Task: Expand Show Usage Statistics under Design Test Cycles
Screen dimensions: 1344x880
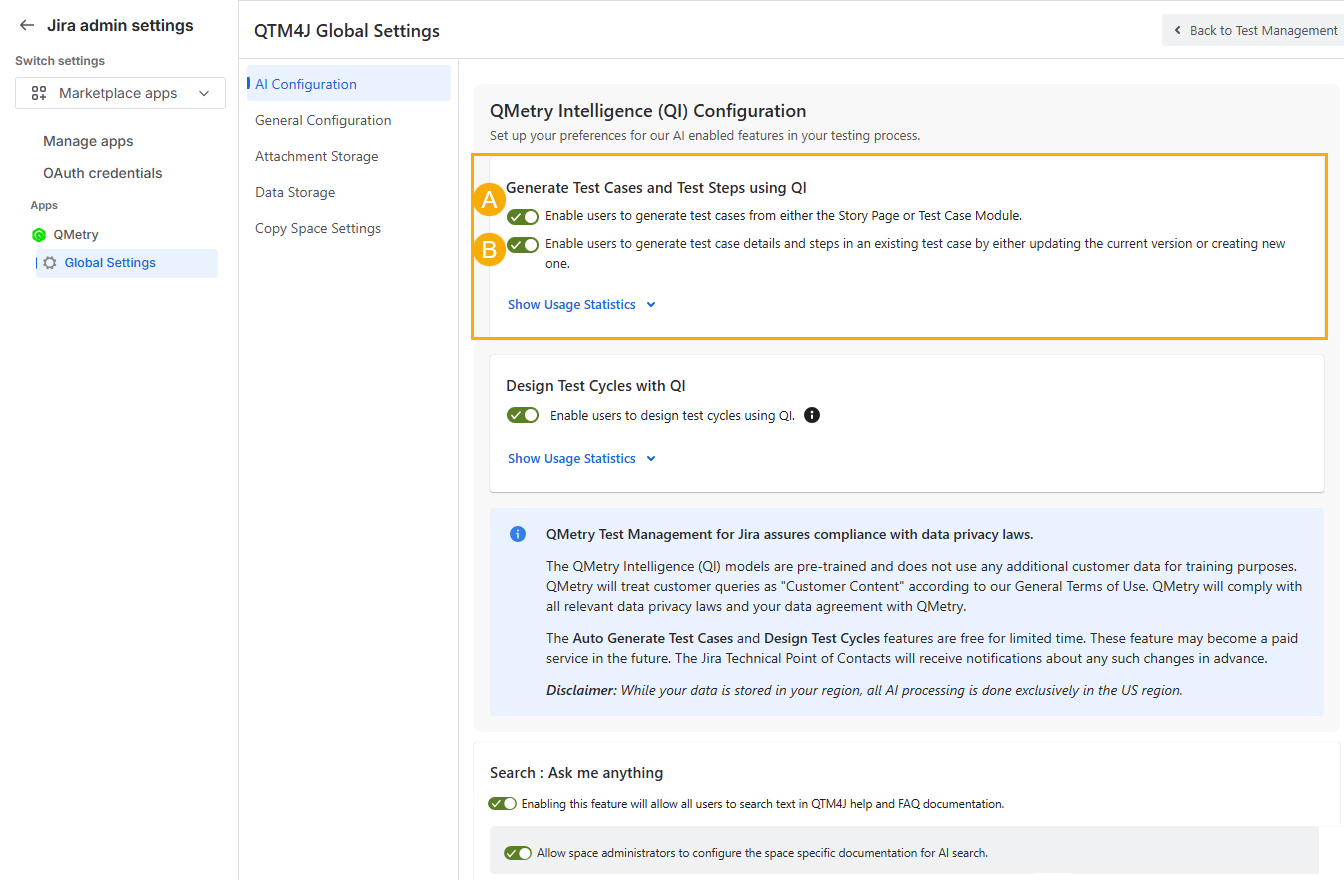Action: [x=581, y=459]
